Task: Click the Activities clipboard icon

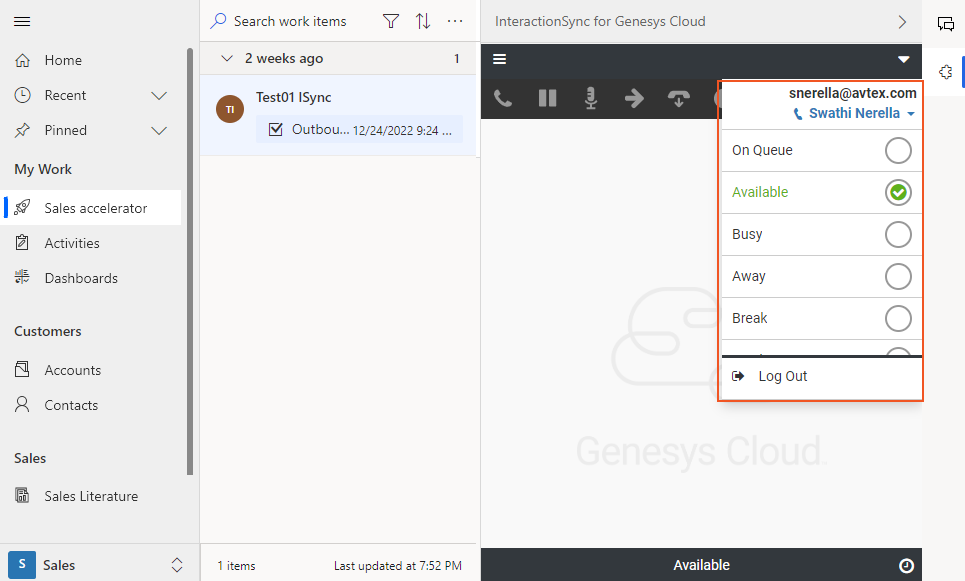Action: click(x=22, y=242)
